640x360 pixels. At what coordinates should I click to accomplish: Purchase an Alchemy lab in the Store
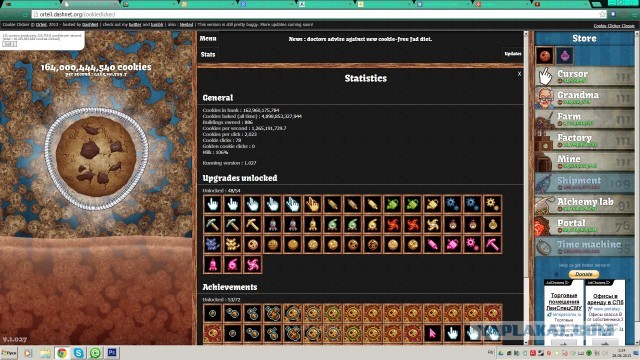pos(584,204)
